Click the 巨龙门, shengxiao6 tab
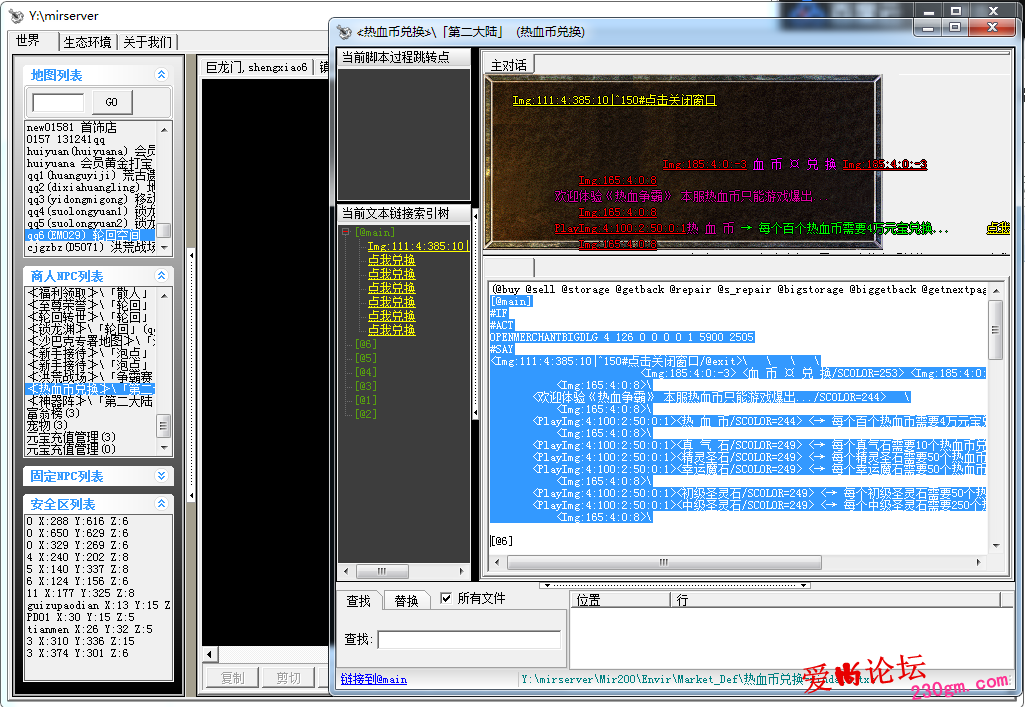 [x=256, y=67]
